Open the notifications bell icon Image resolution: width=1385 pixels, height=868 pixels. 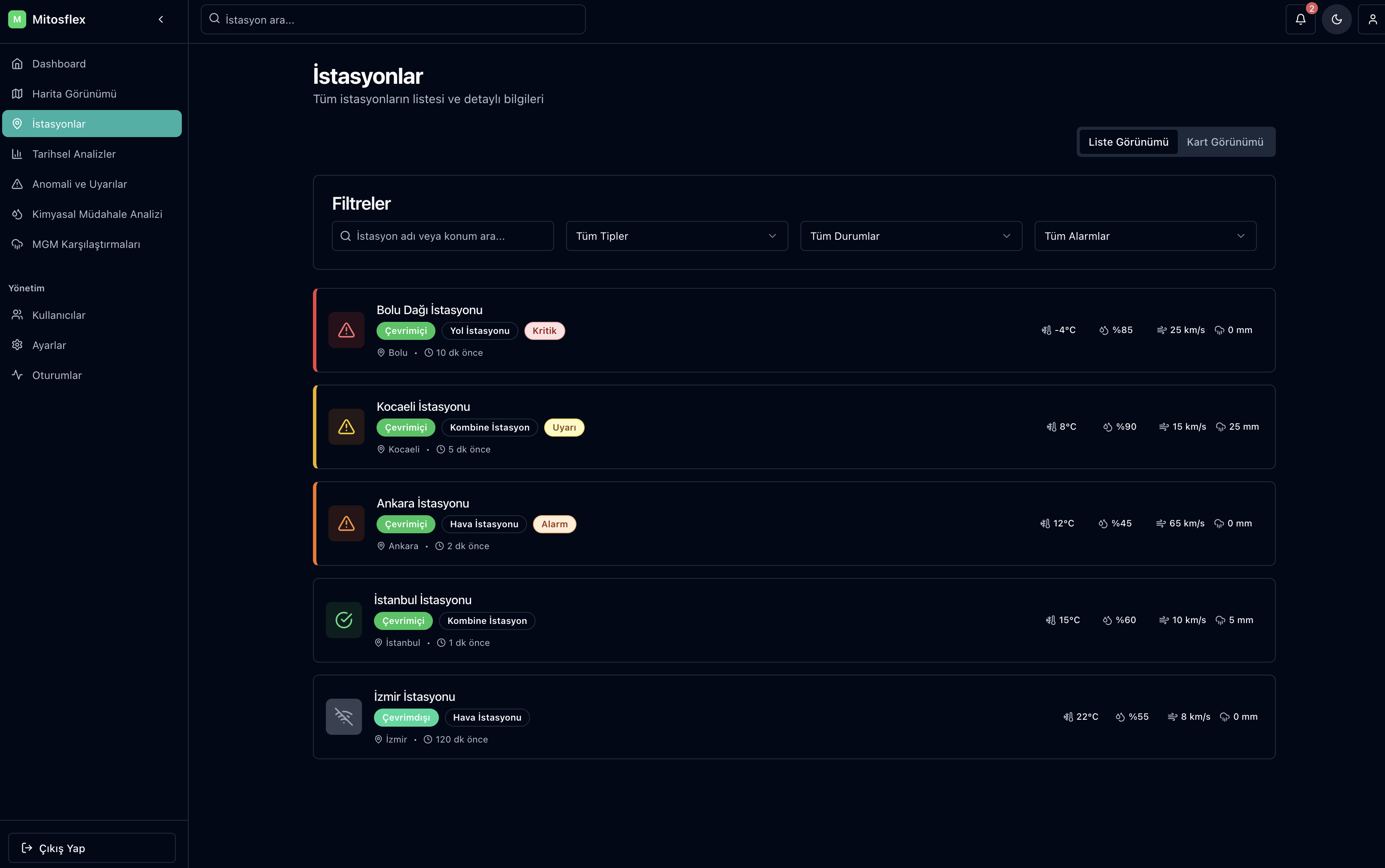point(1300,19)
